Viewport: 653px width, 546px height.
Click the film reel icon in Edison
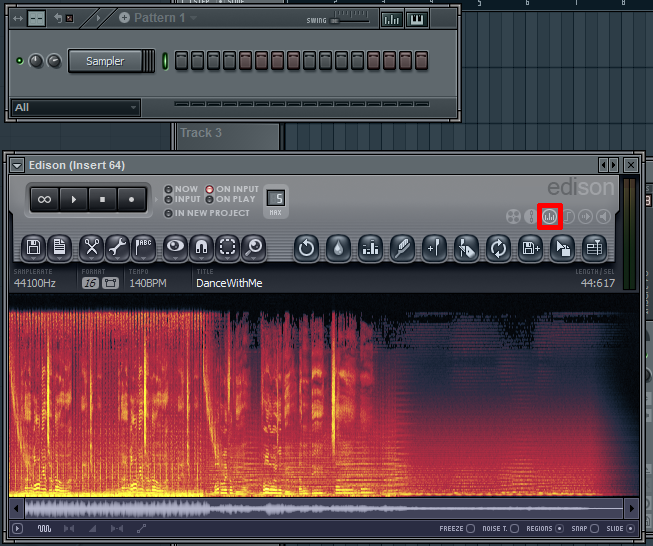point(513,217)
